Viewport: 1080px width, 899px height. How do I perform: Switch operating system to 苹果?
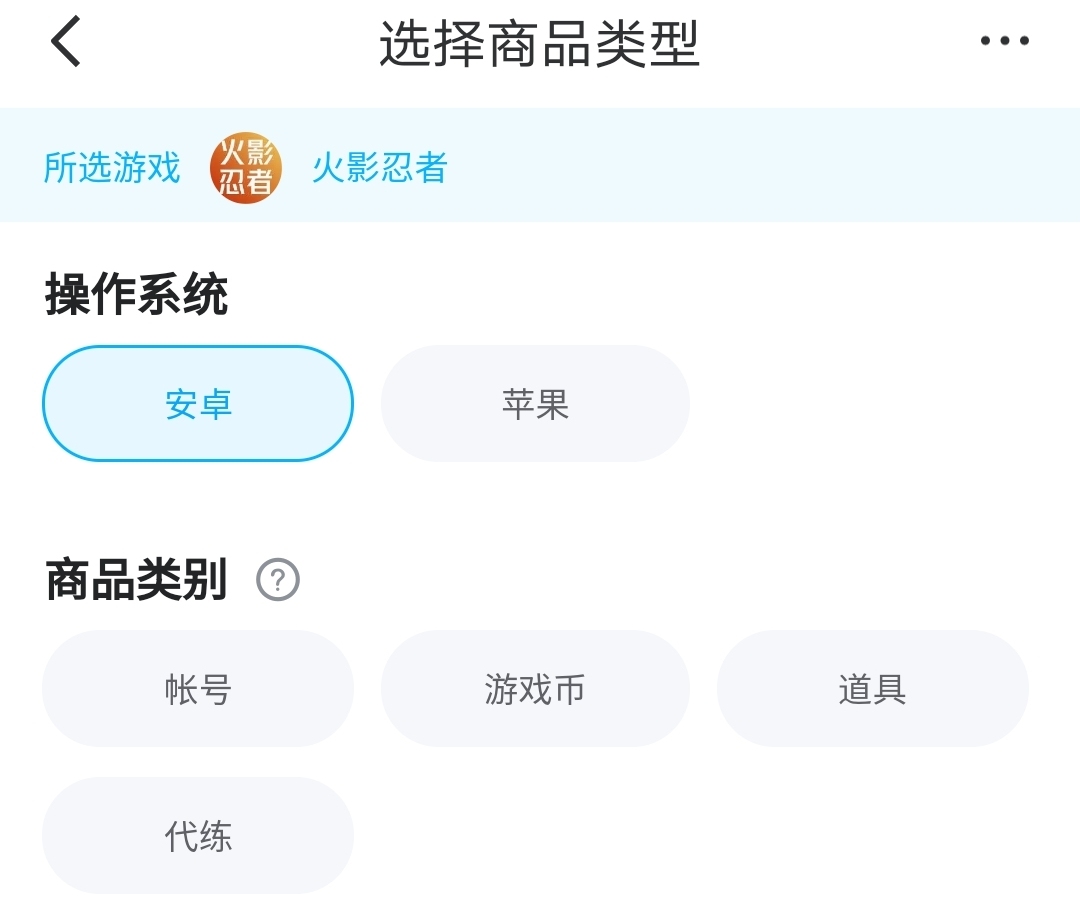pyautogui.click(x=535, y=404)
